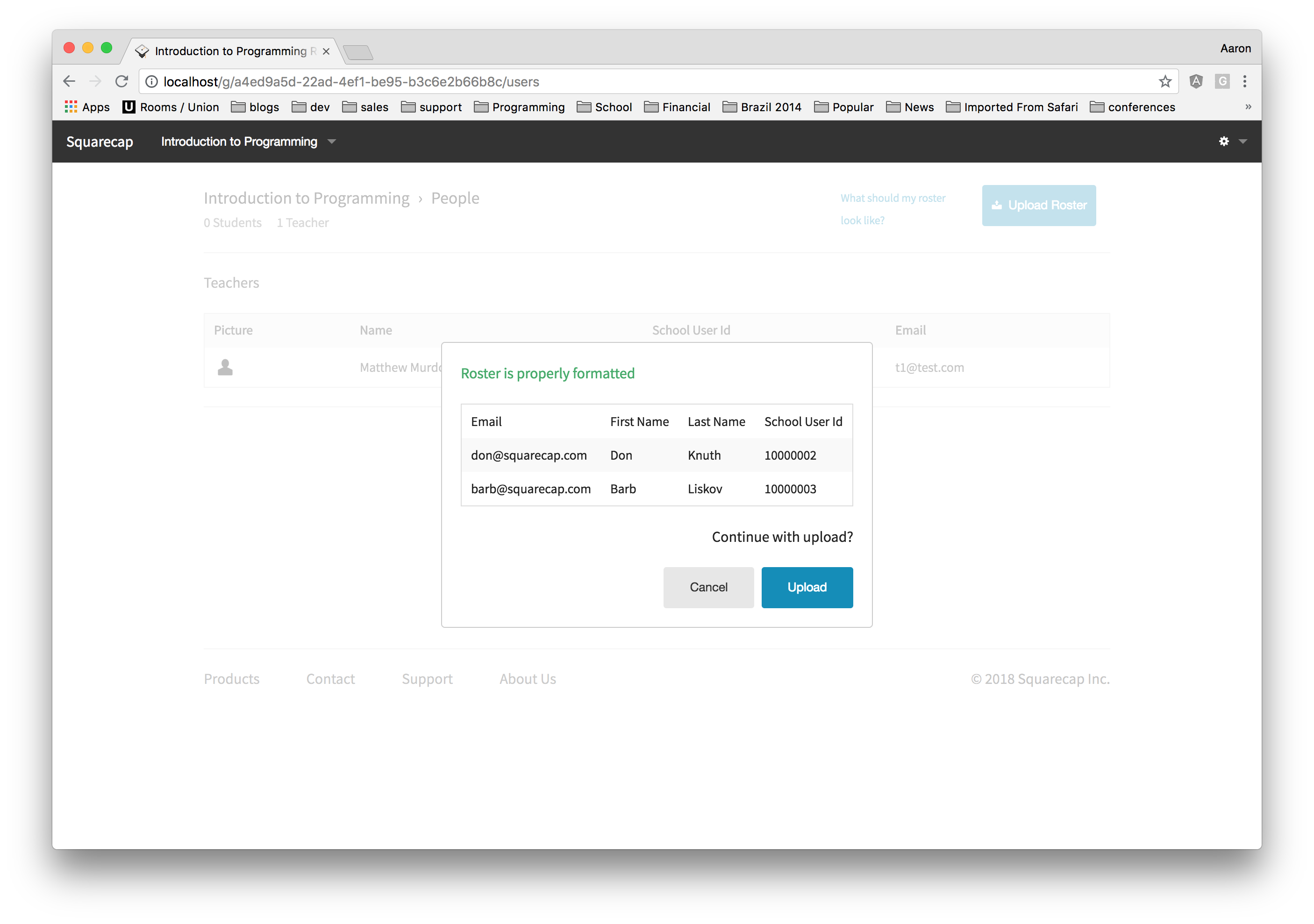Click the URL address bar
The image size is (1314, 924).
[x=629, y=81]
